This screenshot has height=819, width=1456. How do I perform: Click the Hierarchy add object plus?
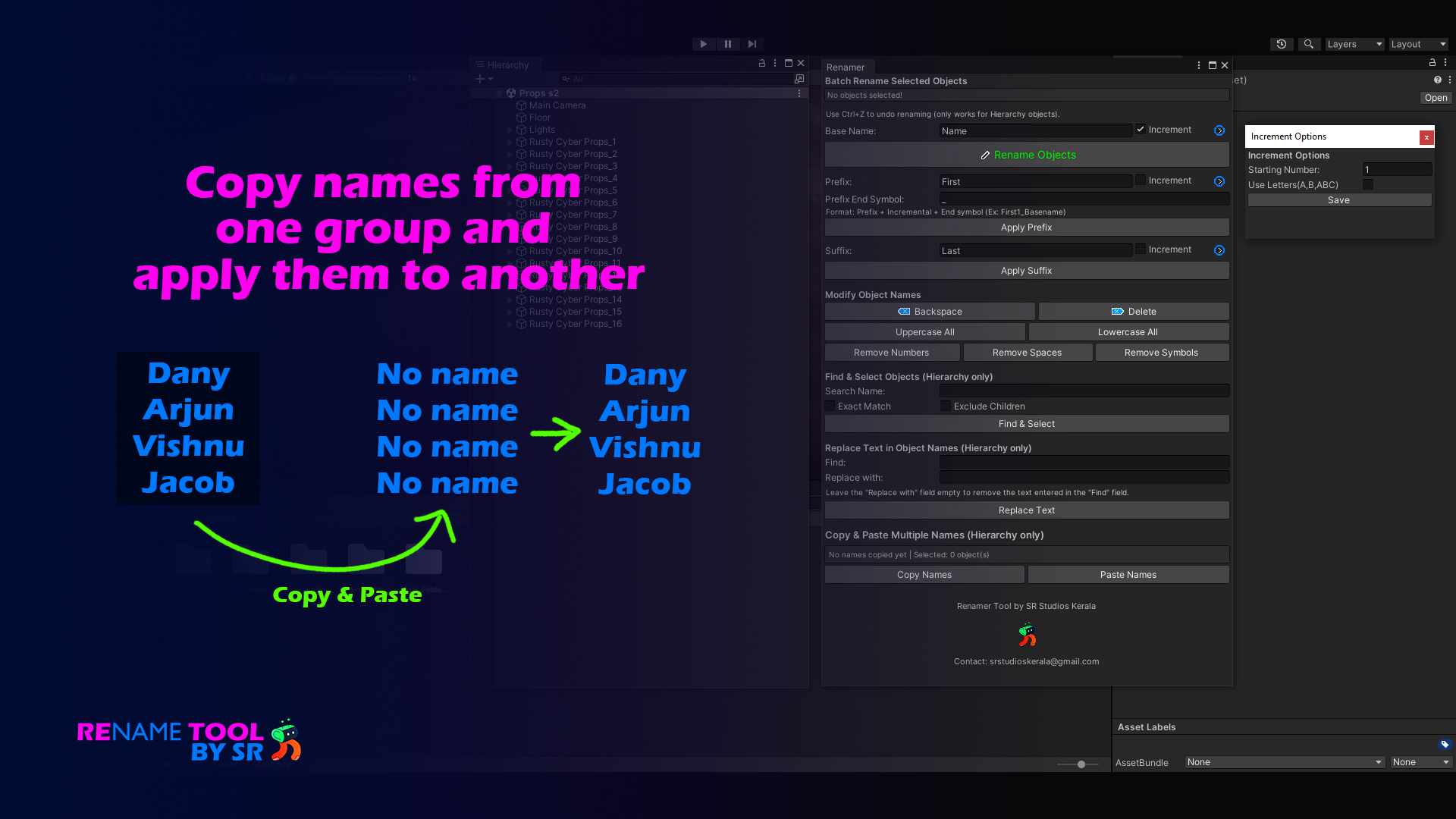tap(480, 79)
